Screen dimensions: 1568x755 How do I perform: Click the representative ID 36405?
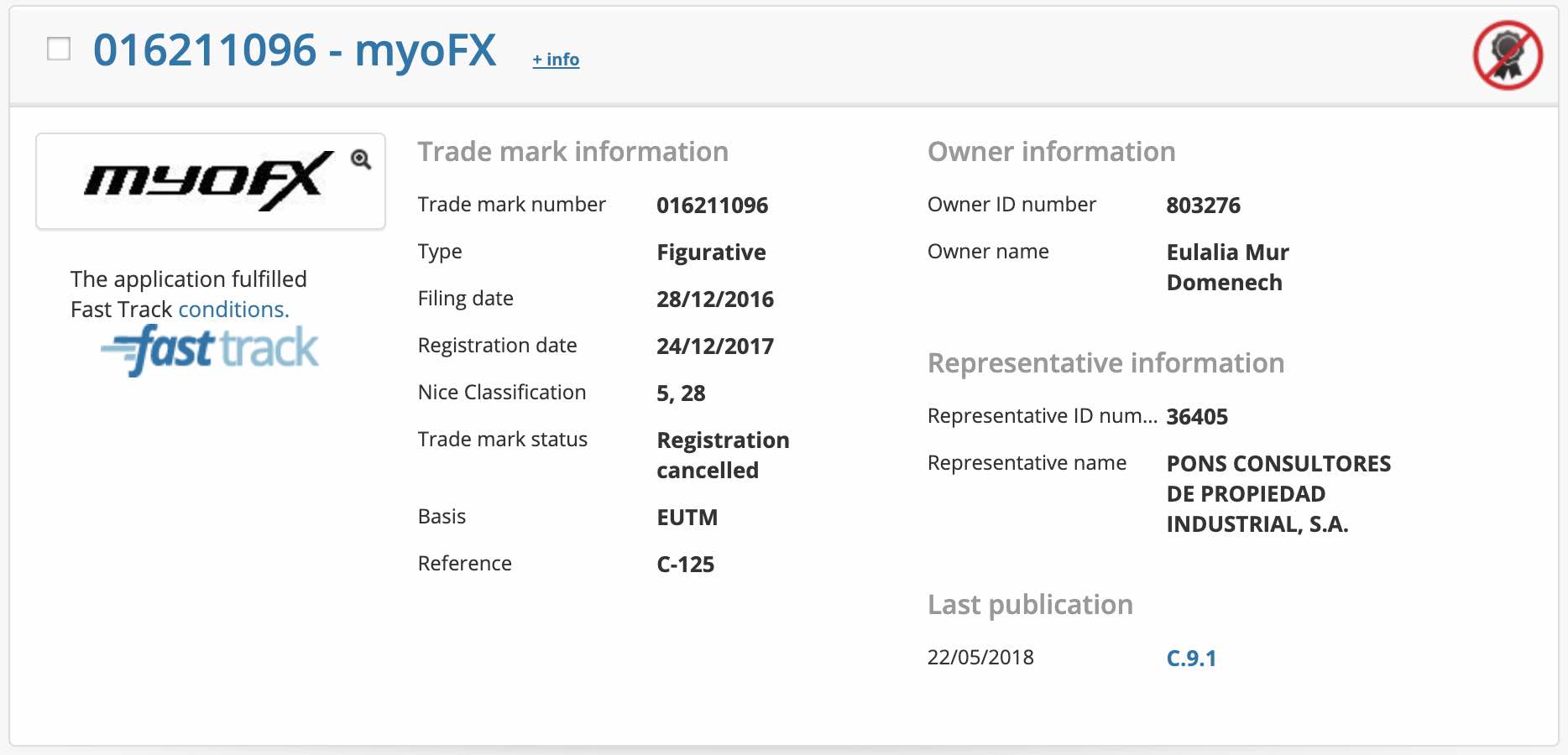[x=1197, y=417]
